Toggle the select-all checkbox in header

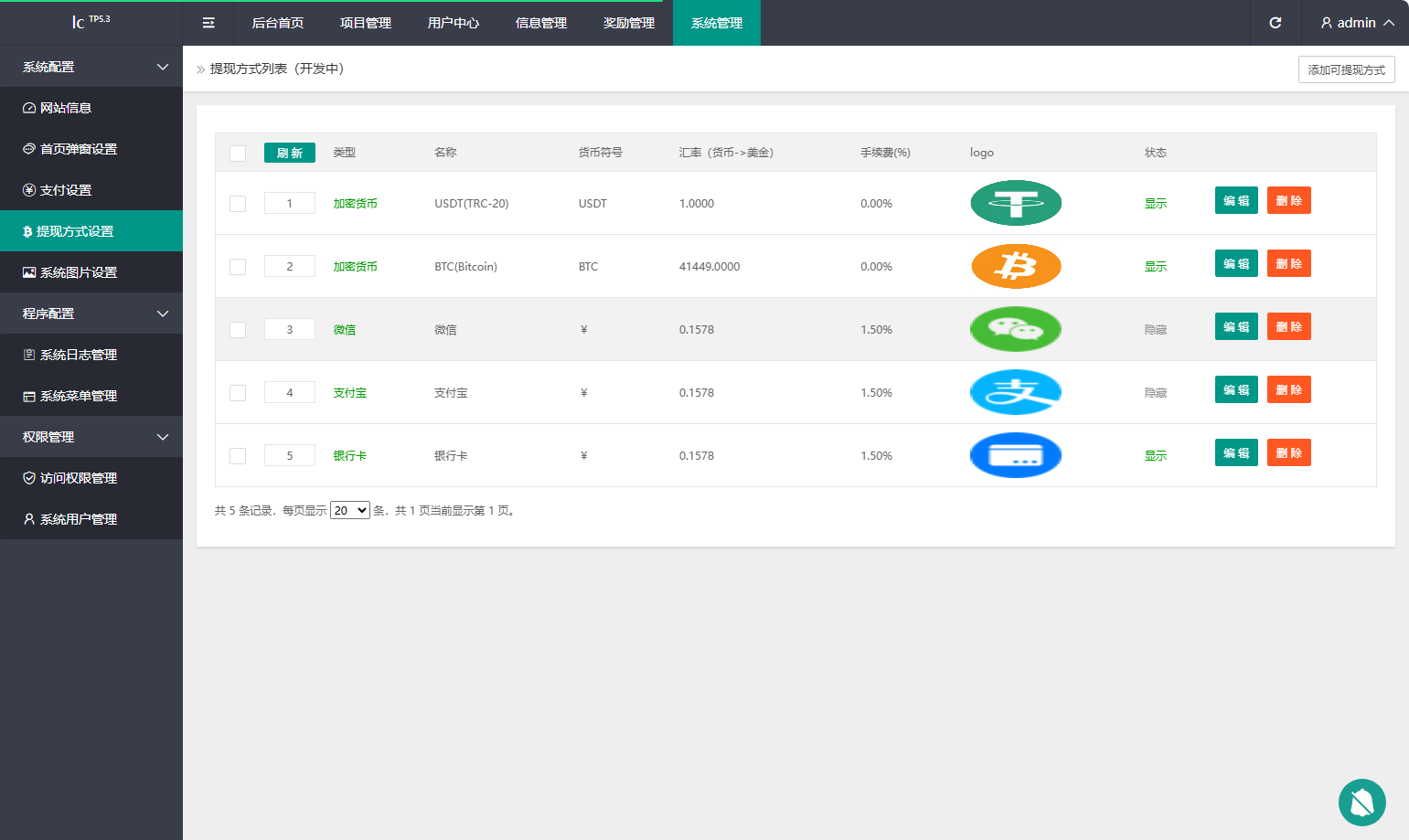pos(238,153)
